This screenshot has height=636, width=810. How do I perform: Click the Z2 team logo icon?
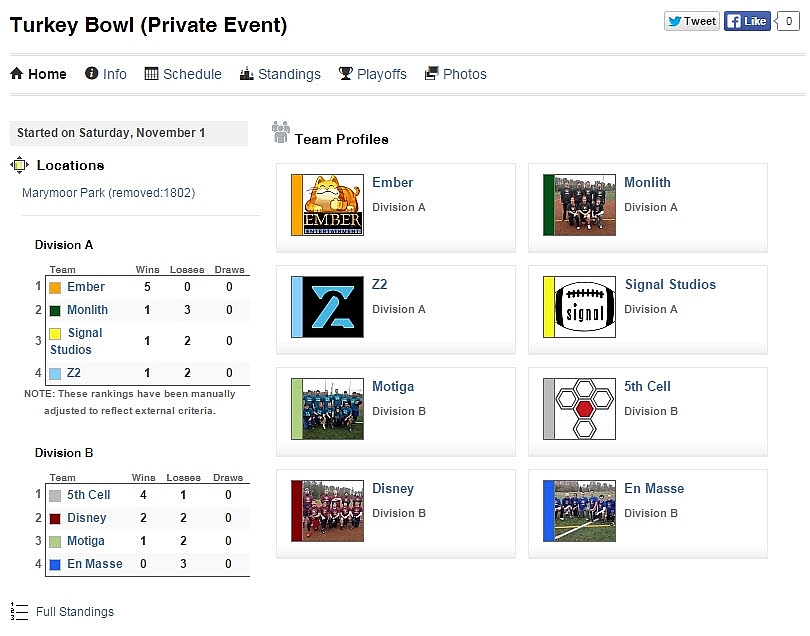pos(333,307)
